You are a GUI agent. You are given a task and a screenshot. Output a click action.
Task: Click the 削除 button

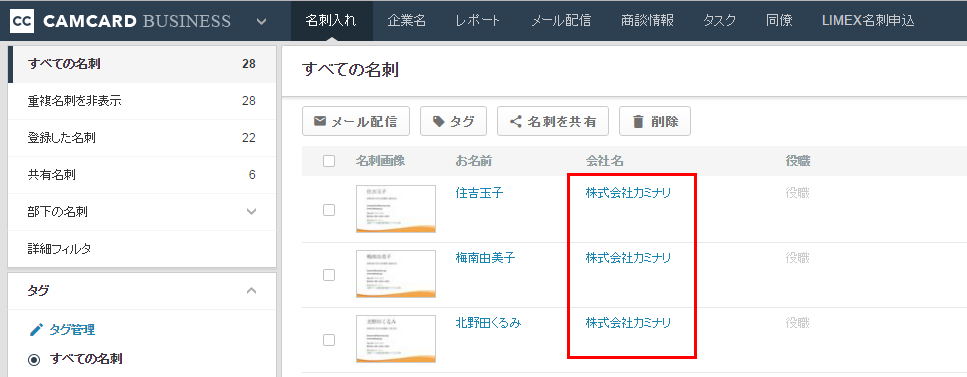coord(655,122)
